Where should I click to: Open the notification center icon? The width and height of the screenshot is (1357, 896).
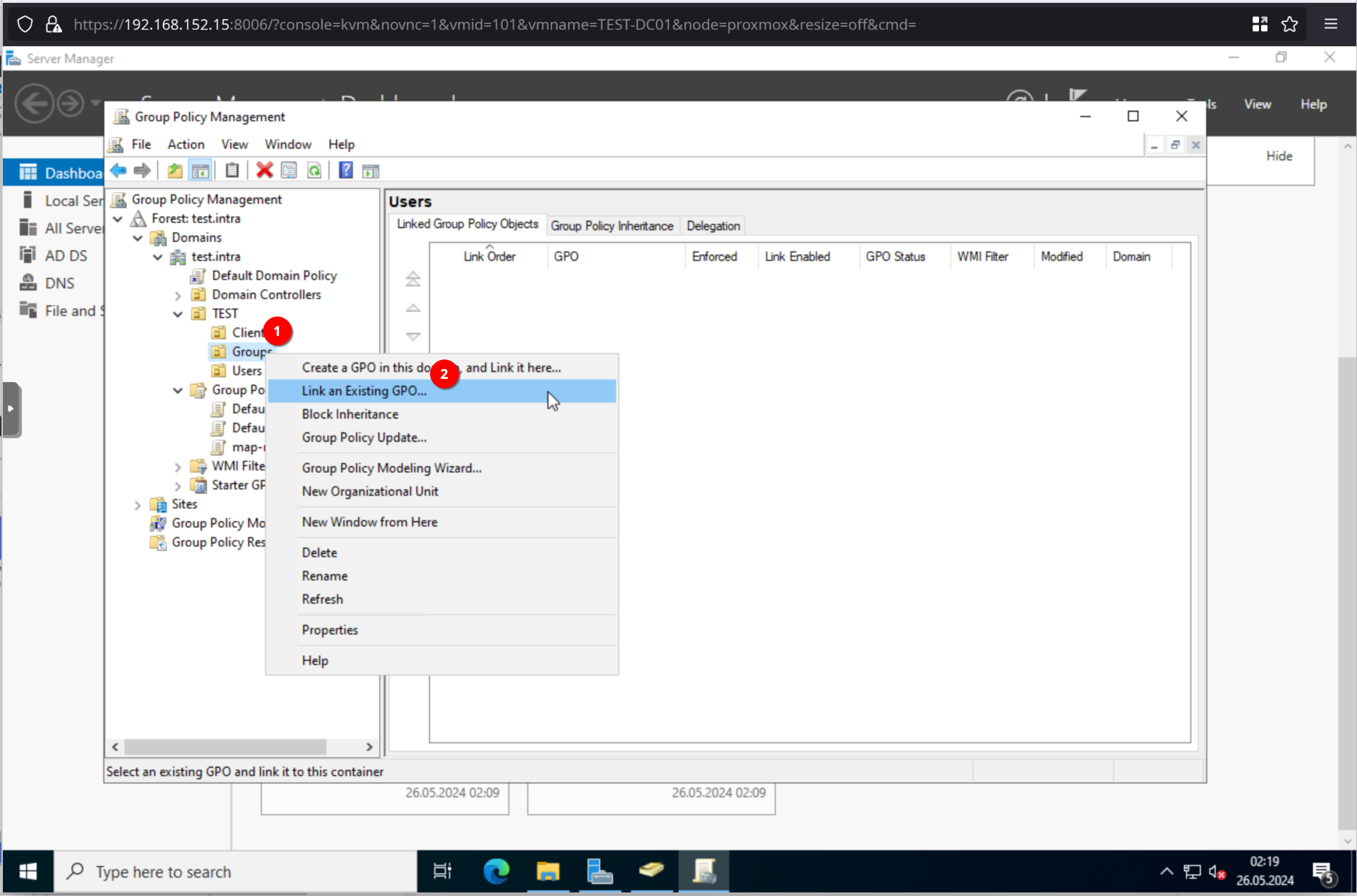coord(1324,873)
